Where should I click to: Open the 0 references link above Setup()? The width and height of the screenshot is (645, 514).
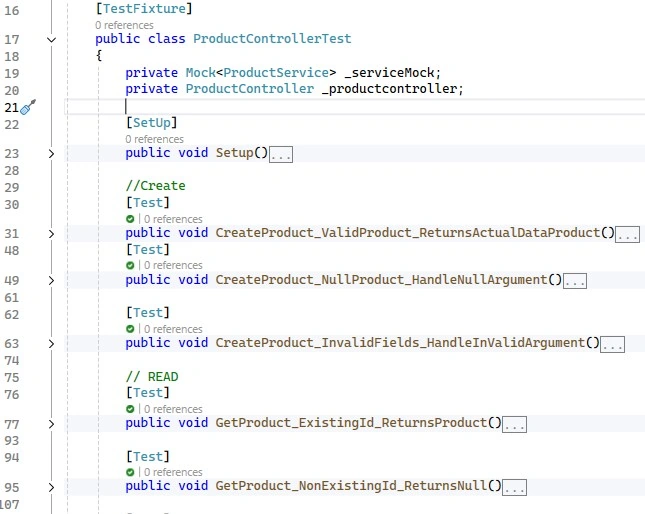click(155, 139)
